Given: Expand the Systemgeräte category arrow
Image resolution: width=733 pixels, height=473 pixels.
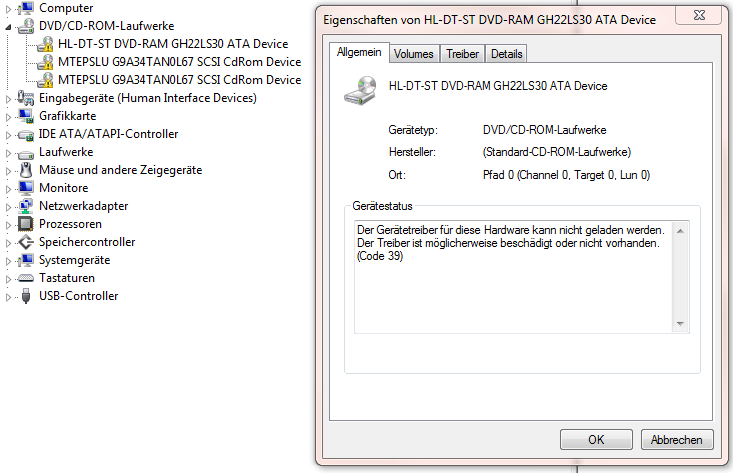Looking at the screenshot, I should (x=8, y=261).
